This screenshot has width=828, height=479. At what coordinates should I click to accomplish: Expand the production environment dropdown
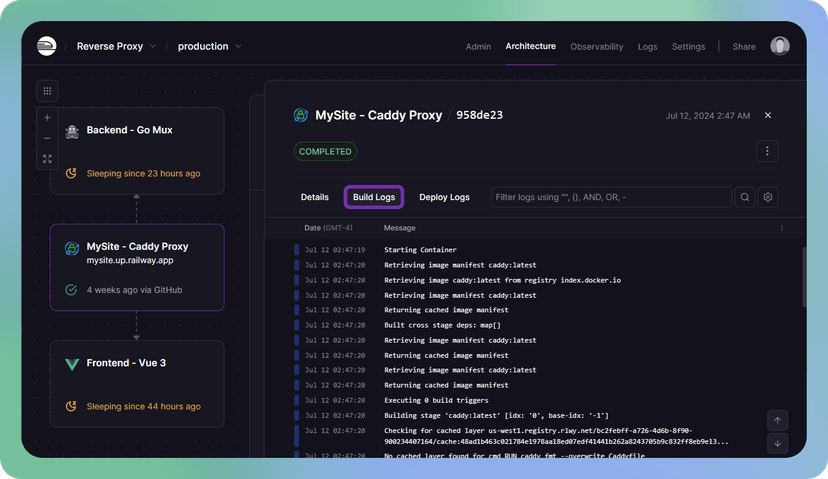coord(237,46)
